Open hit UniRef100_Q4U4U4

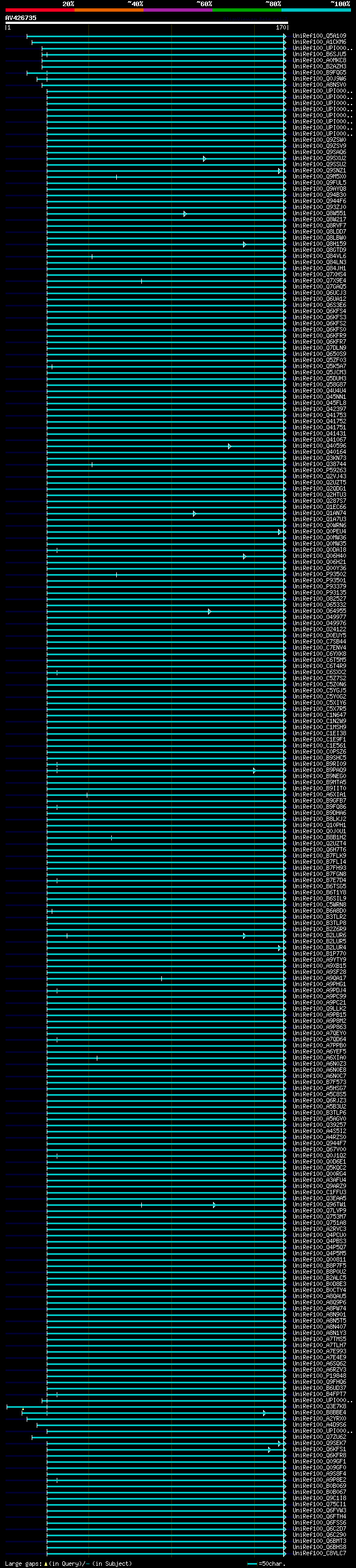319,391
